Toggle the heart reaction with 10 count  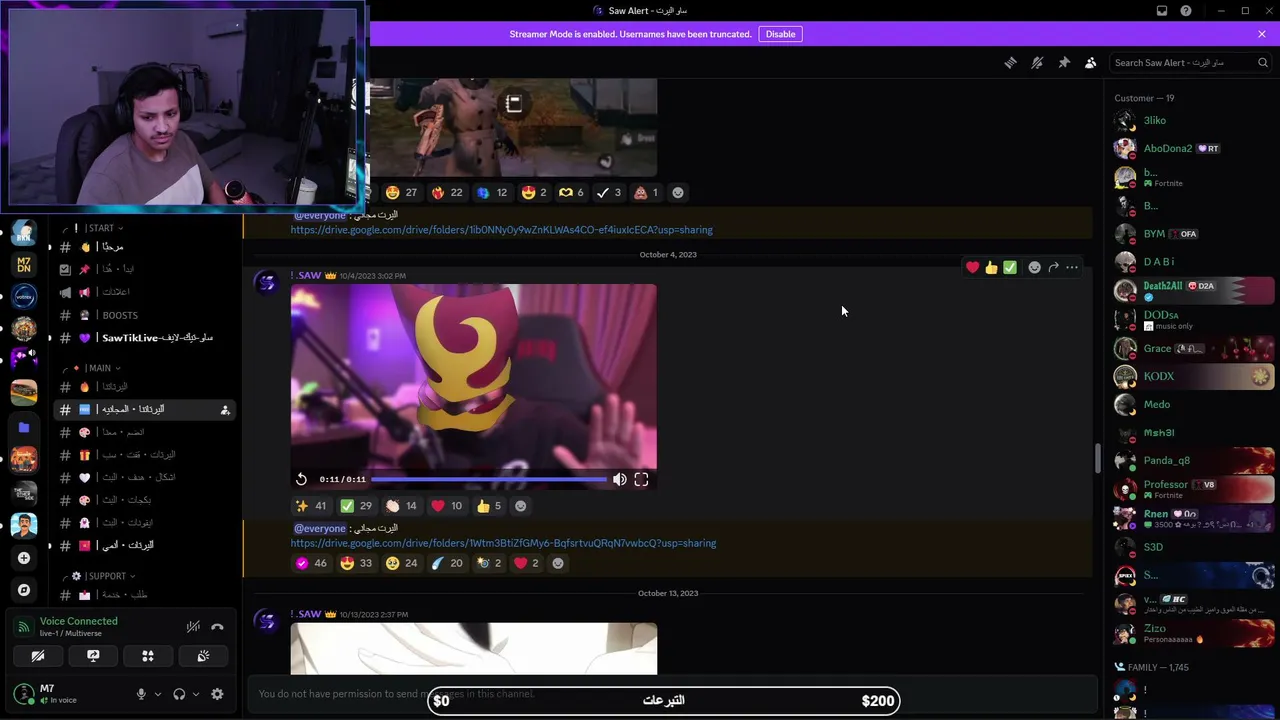(x=447, y=506)
